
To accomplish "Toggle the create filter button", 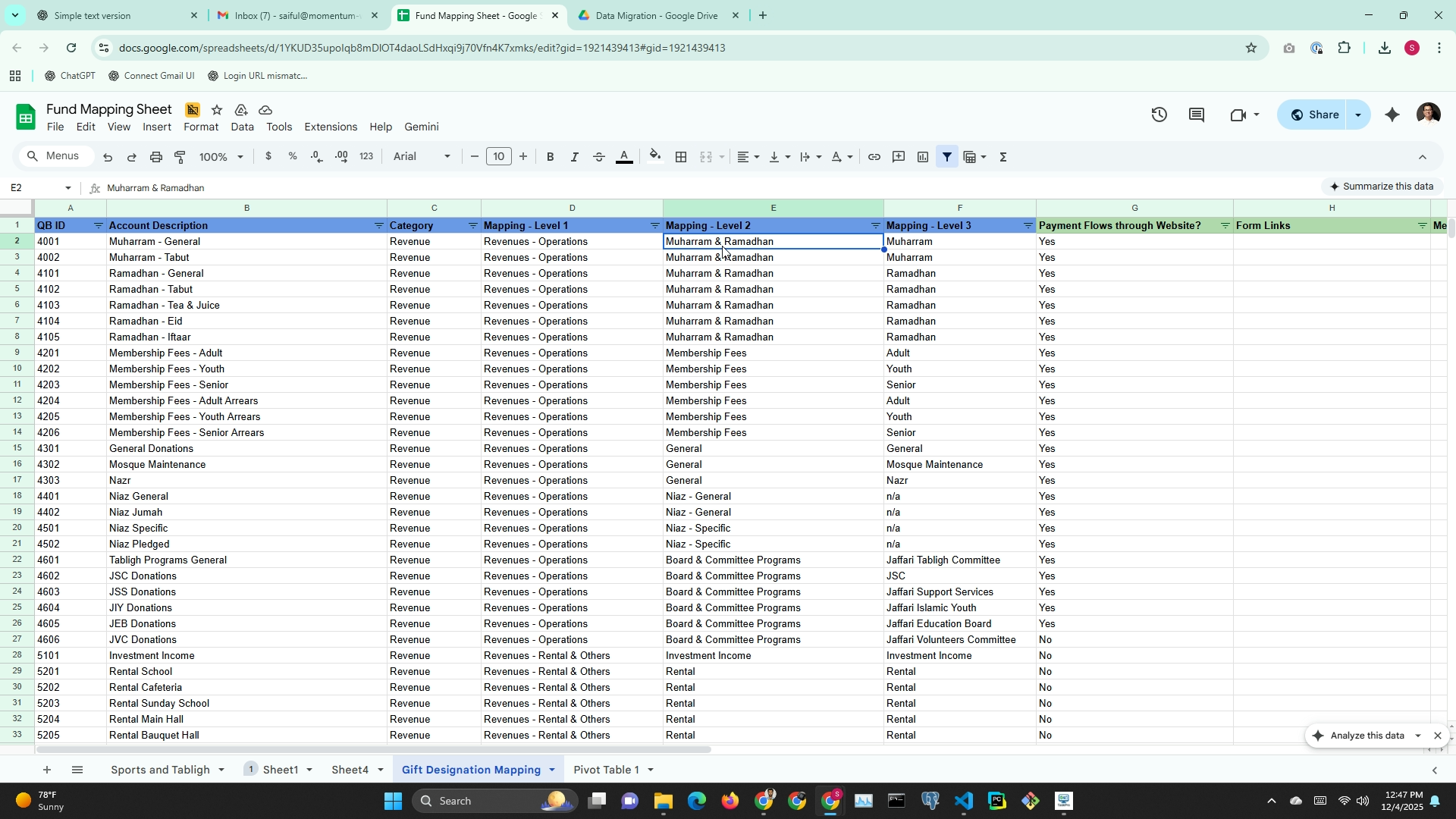I will [947, 157].
